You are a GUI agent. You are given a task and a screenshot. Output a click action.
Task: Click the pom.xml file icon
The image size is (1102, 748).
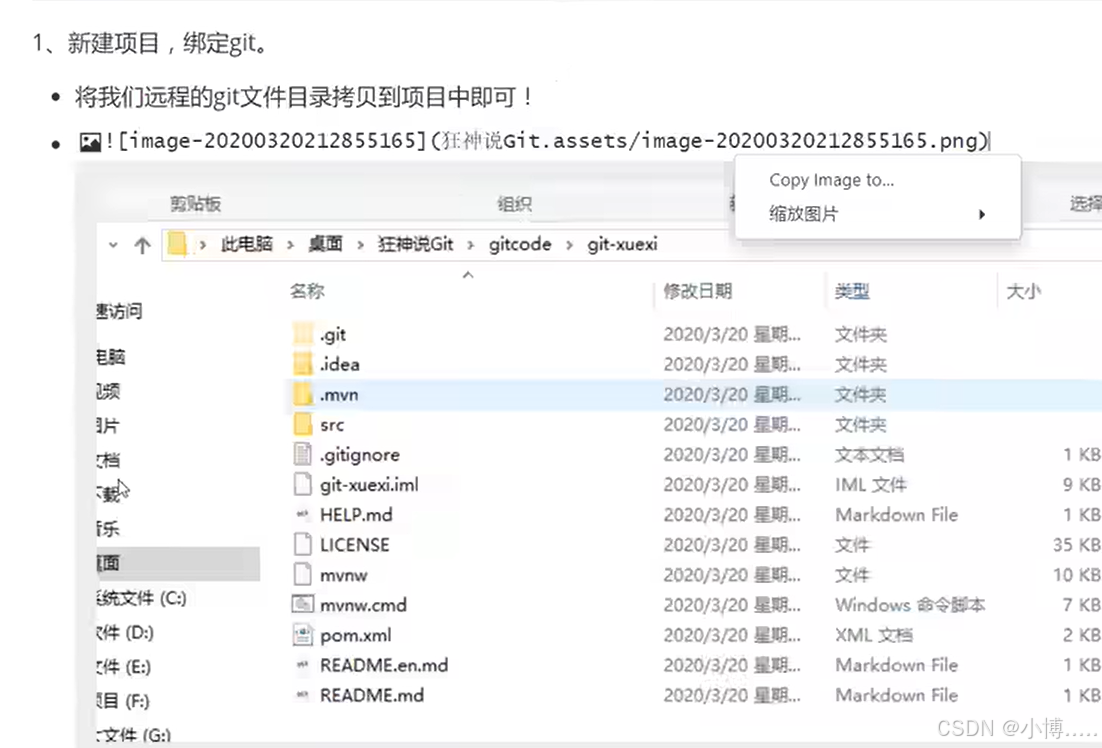click(303, 635)
